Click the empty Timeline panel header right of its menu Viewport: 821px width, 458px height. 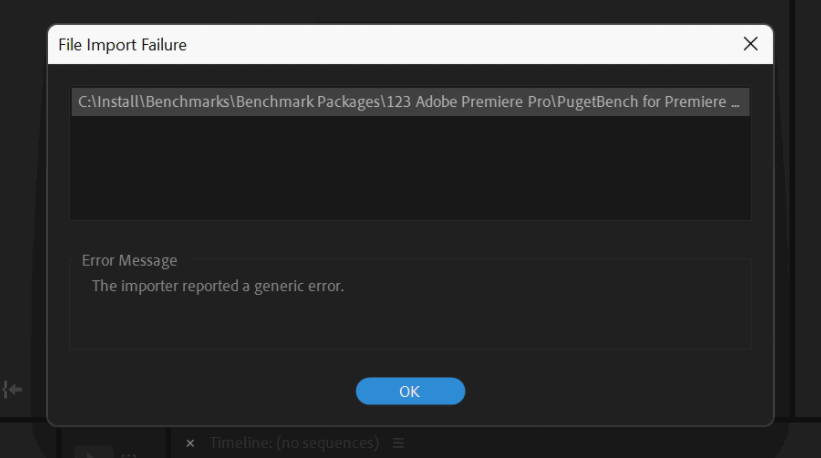click(x=600, y=443)
